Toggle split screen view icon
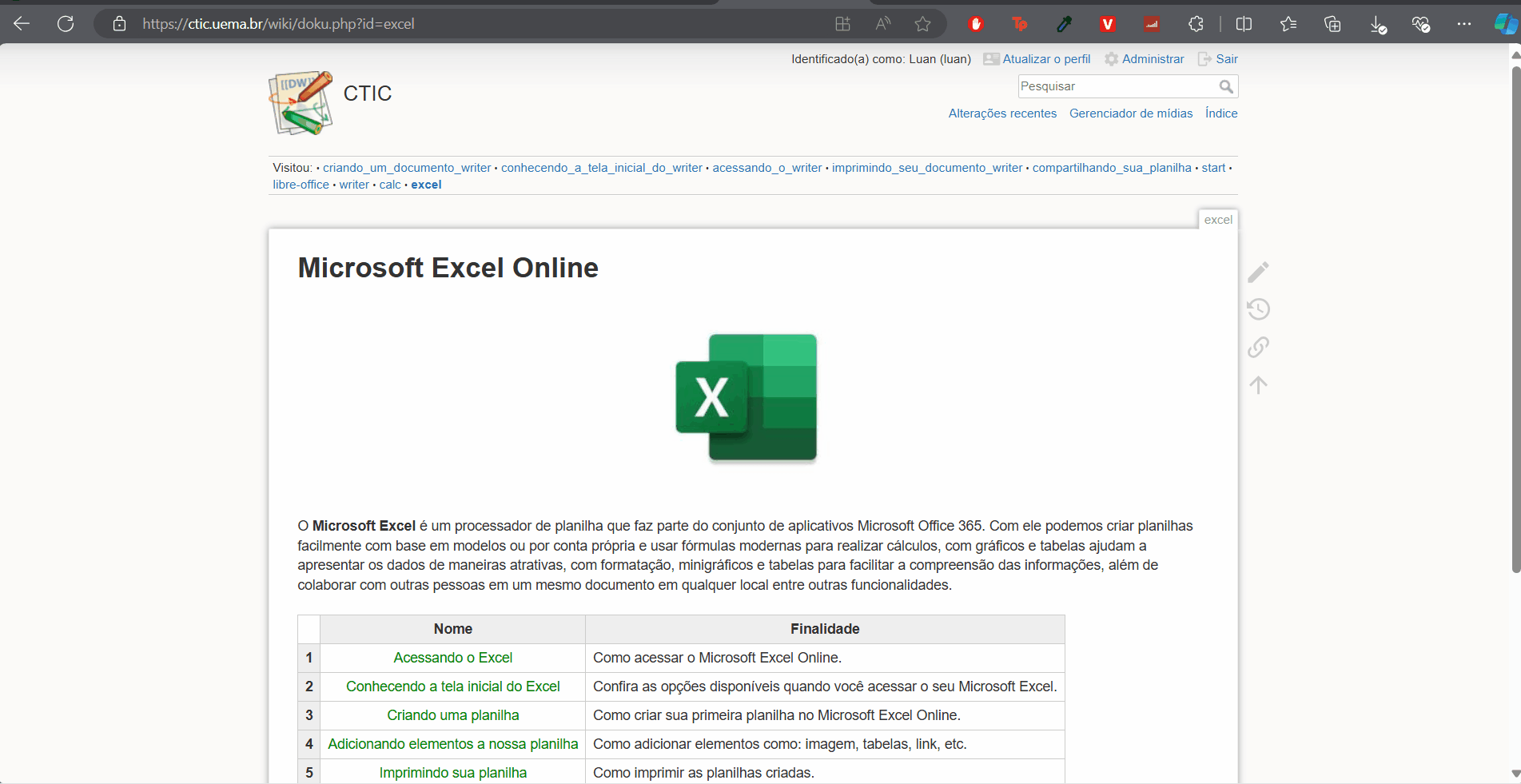Viewport: 1521px width, 784px height. (x=1244, y=24)
